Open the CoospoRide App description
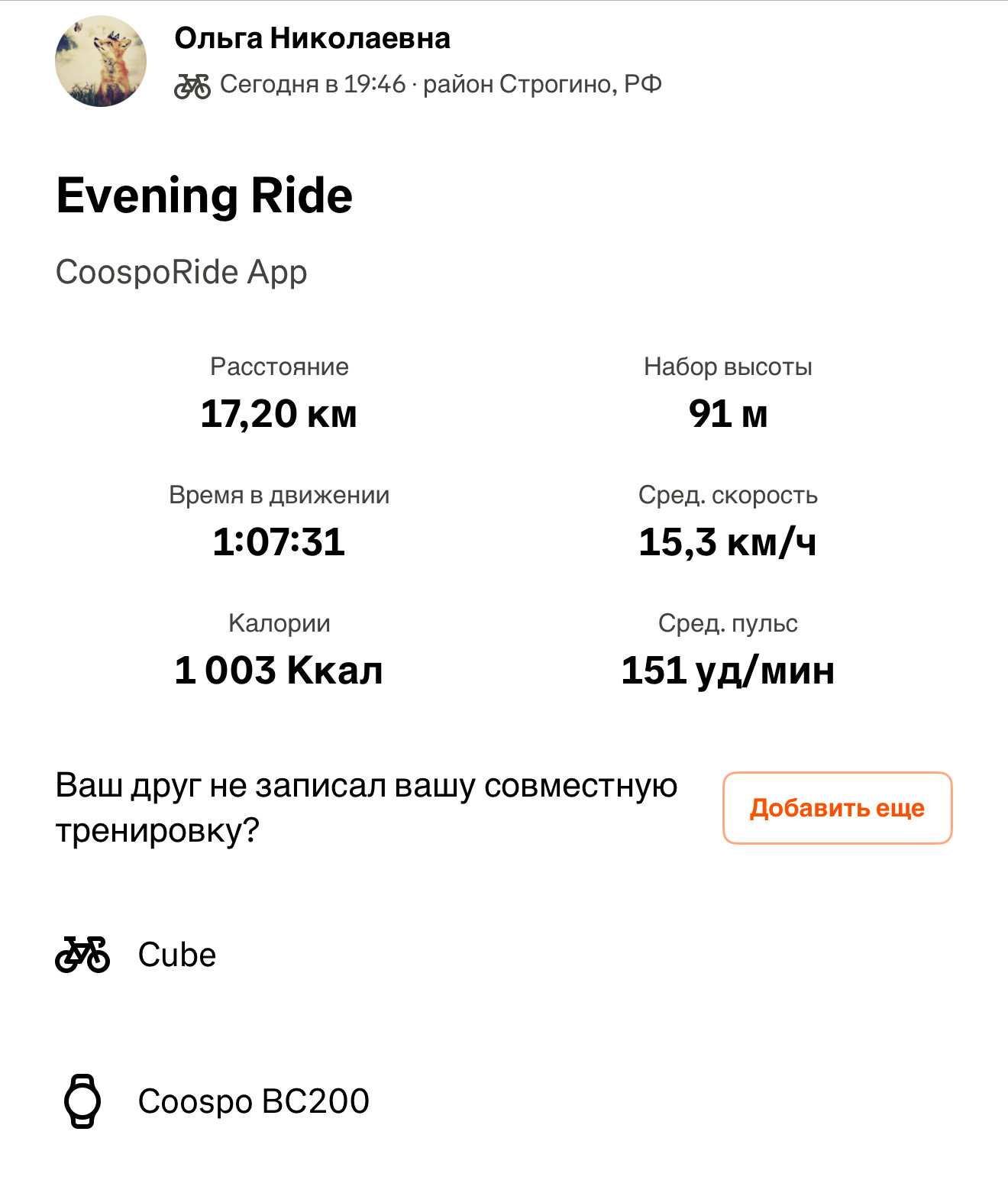The width and height of the screenshot is (1008, 1180). tap(182, 273)
